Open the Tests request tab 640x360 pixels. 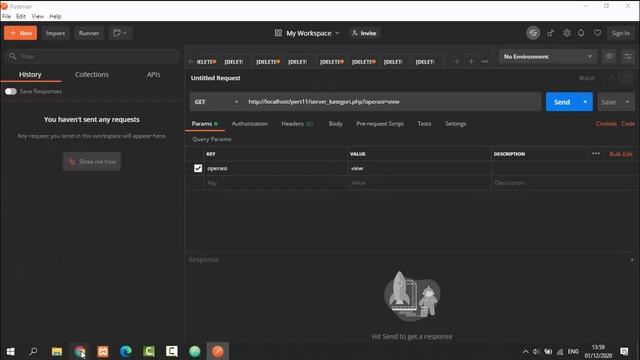coord(424,124)
